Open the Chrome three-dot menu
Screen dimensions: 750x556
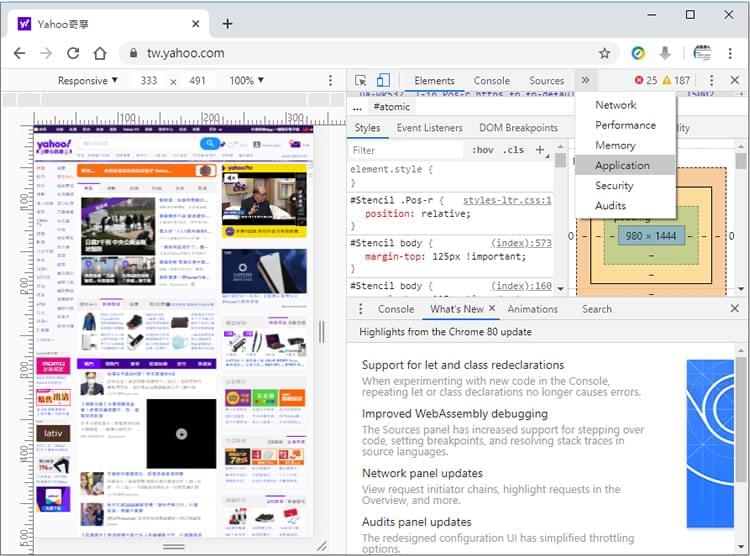pos(730,53)
